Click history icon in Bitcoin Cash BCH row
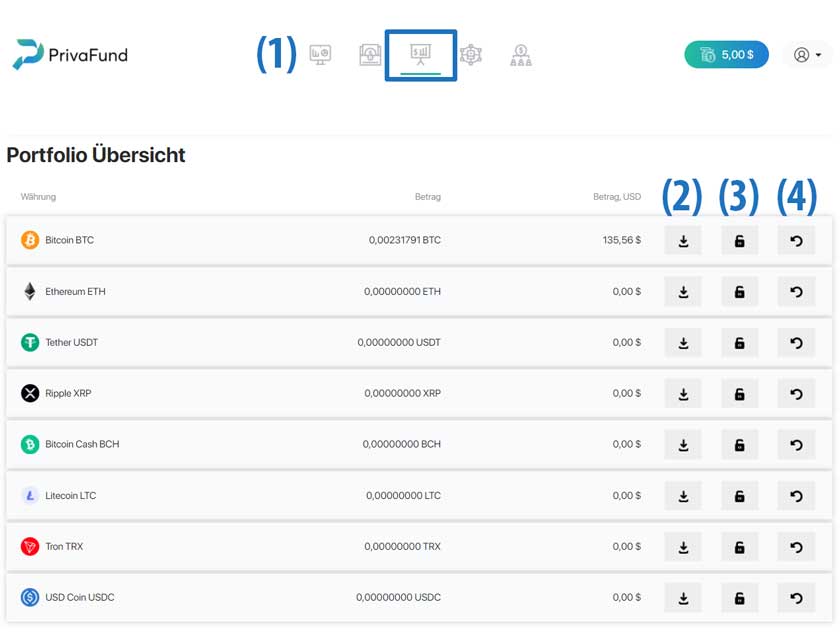Viewport: 840px width, 634px height. pyautogui.click(x=796, y=445)
